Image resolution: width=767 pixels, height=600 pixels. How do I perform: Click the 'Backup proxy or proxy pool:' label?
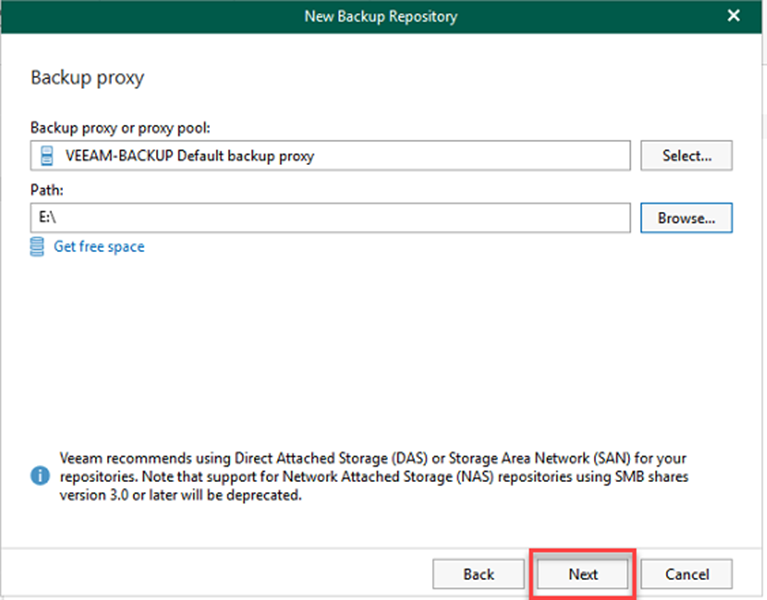coord(120,128)
